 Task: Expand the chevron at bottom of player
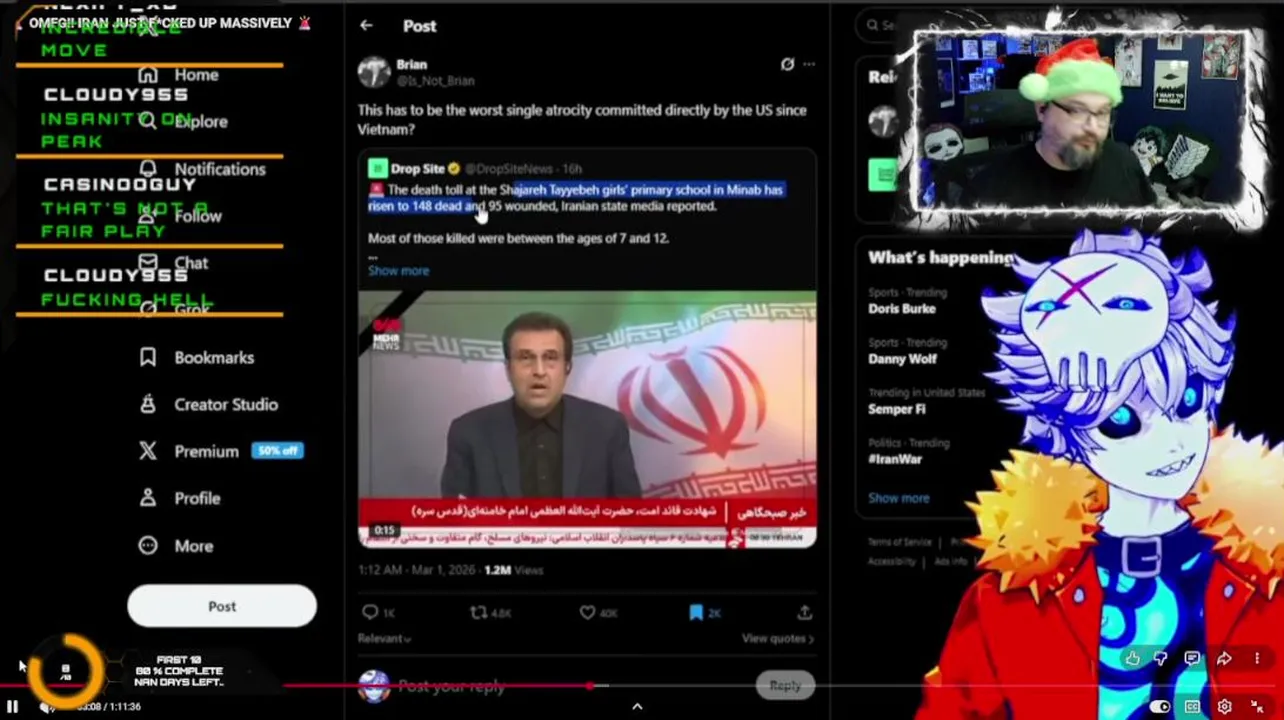coord(637,707)
